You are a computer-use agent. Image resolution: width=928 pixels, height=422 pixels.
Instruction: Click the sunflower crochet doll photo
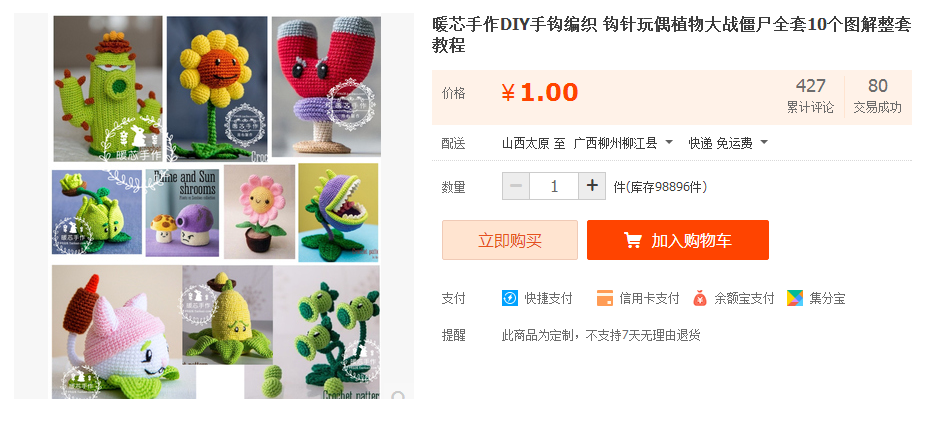click(x=217, y=89)
